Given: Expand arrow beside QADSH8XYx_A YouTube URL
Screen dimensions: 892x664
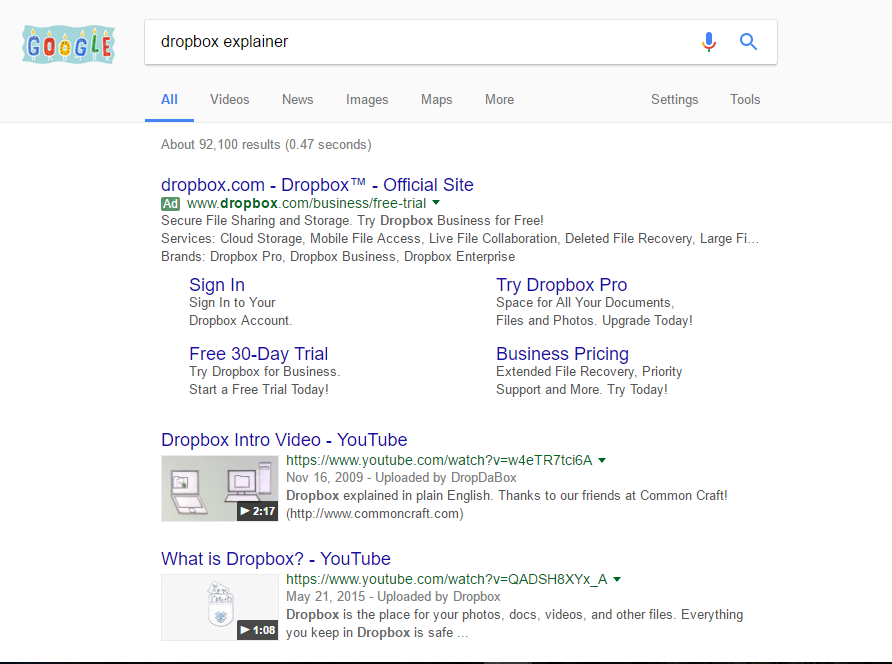Looking at the screenshot, I should point(617,579).
